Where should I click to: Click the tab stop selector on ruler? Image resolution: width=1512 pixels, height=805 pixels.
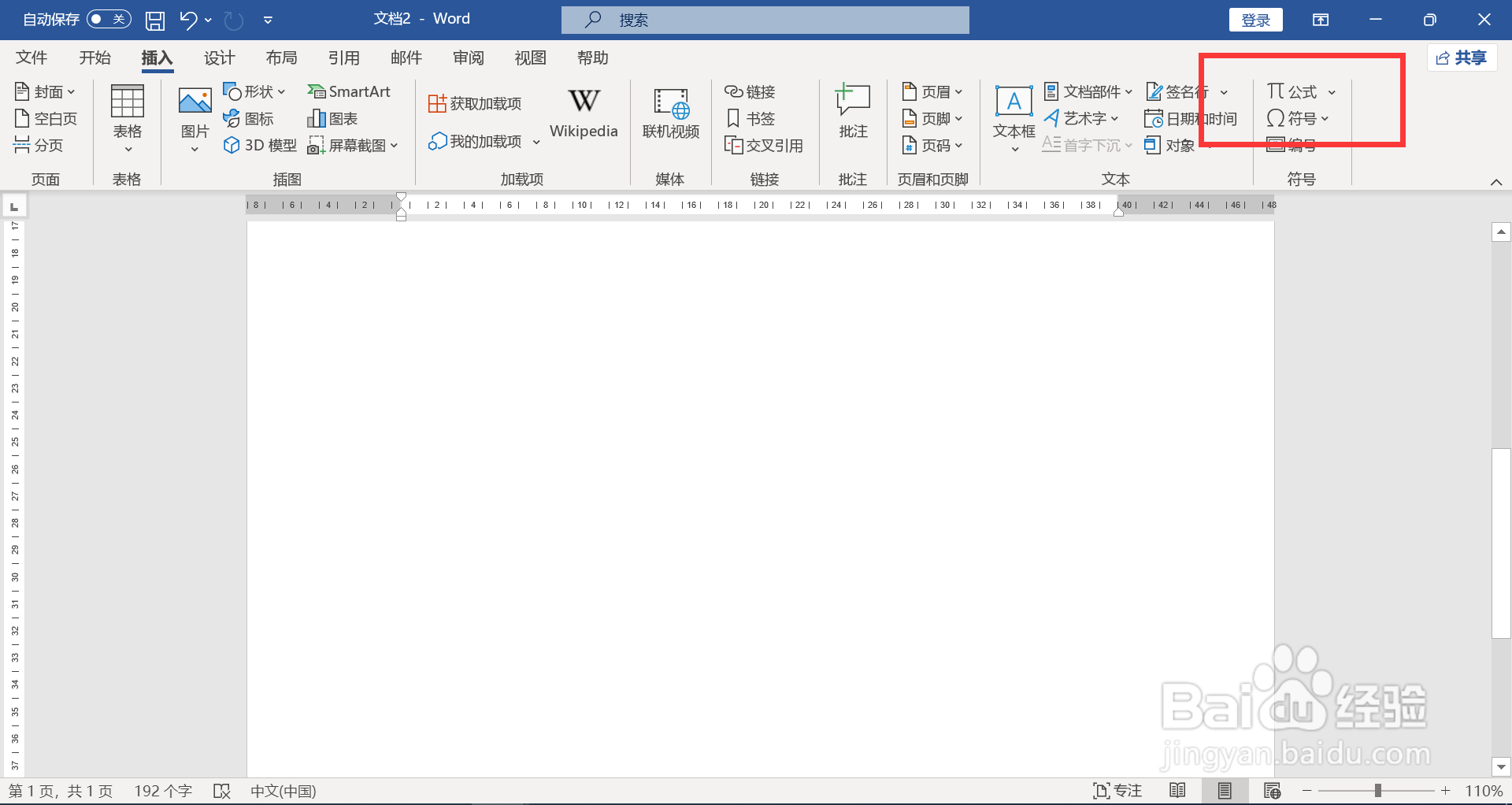click(x=14, y=206)
